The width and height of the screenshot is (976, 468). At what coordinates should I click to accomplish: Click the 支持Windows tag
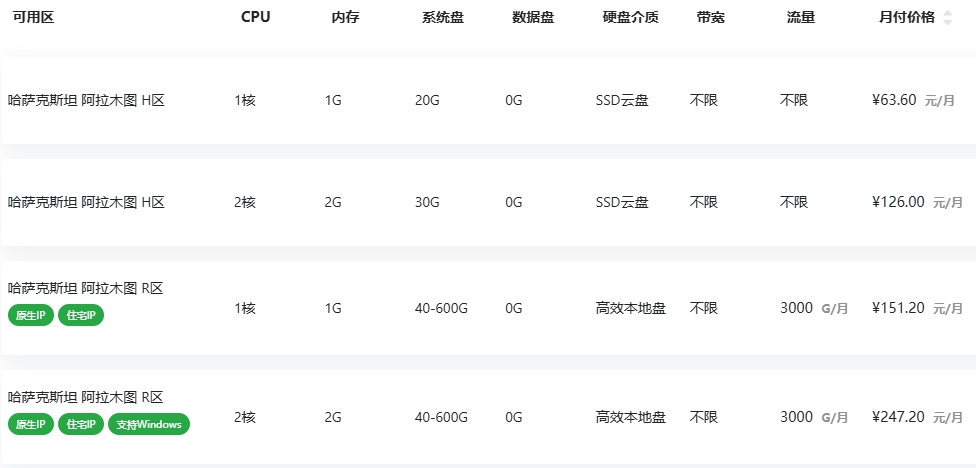pyautogui.click(x=149, y=424)
